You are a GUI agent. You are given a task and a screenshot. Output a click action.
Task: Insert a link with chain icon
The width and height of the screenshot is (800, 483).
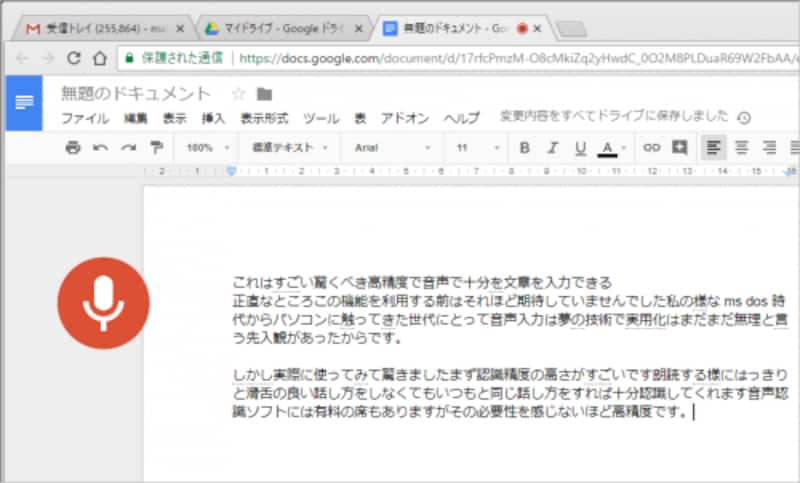[651, 148]
